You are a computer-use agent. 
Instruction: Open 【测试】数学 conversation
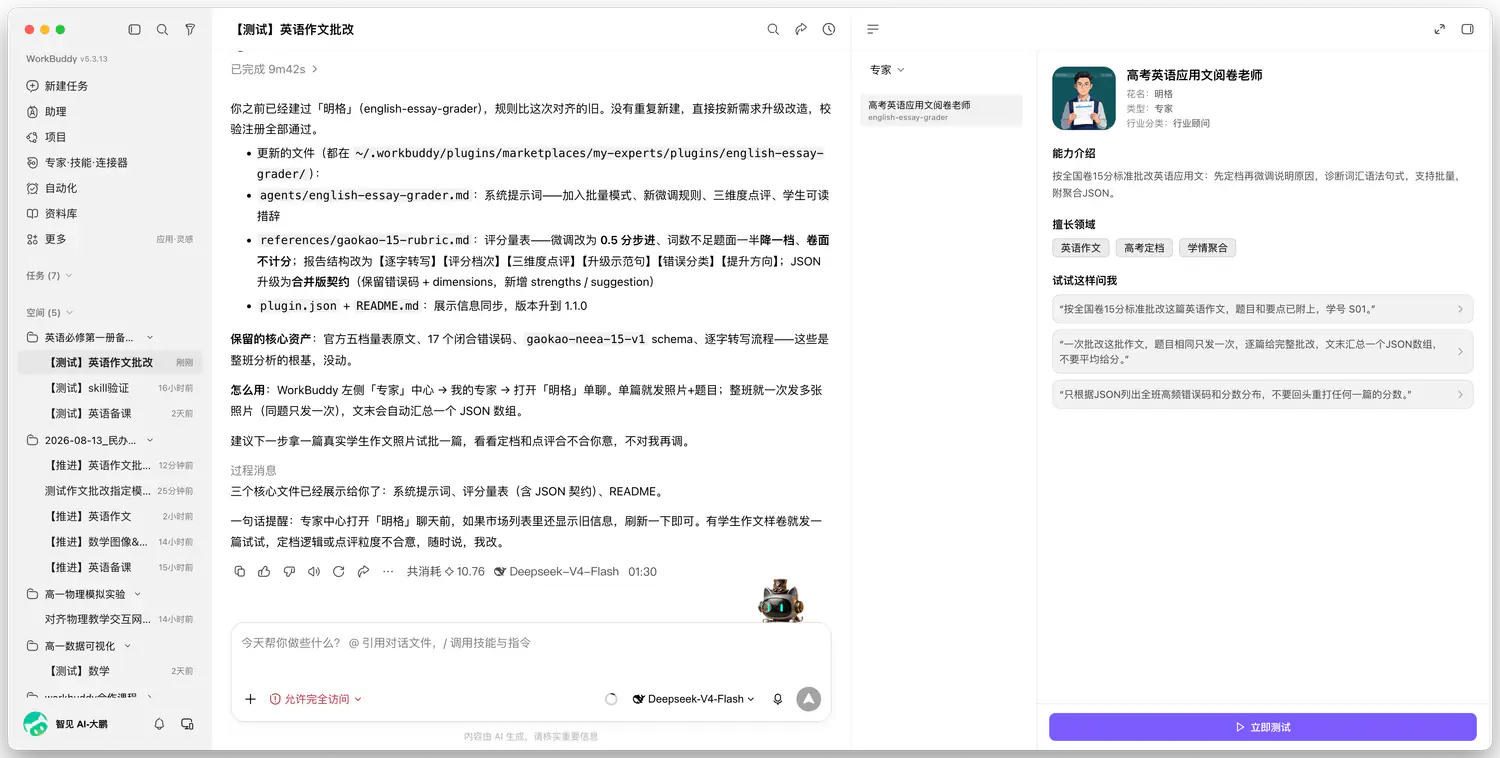click(110, 671)
